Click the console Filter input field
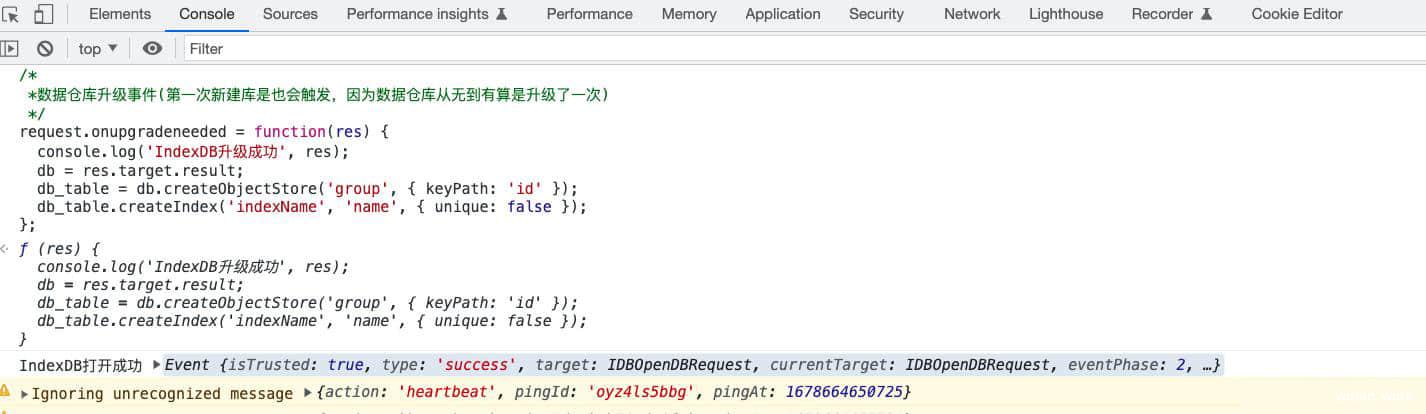The image size is (1426, 414). tap(700, 48)
